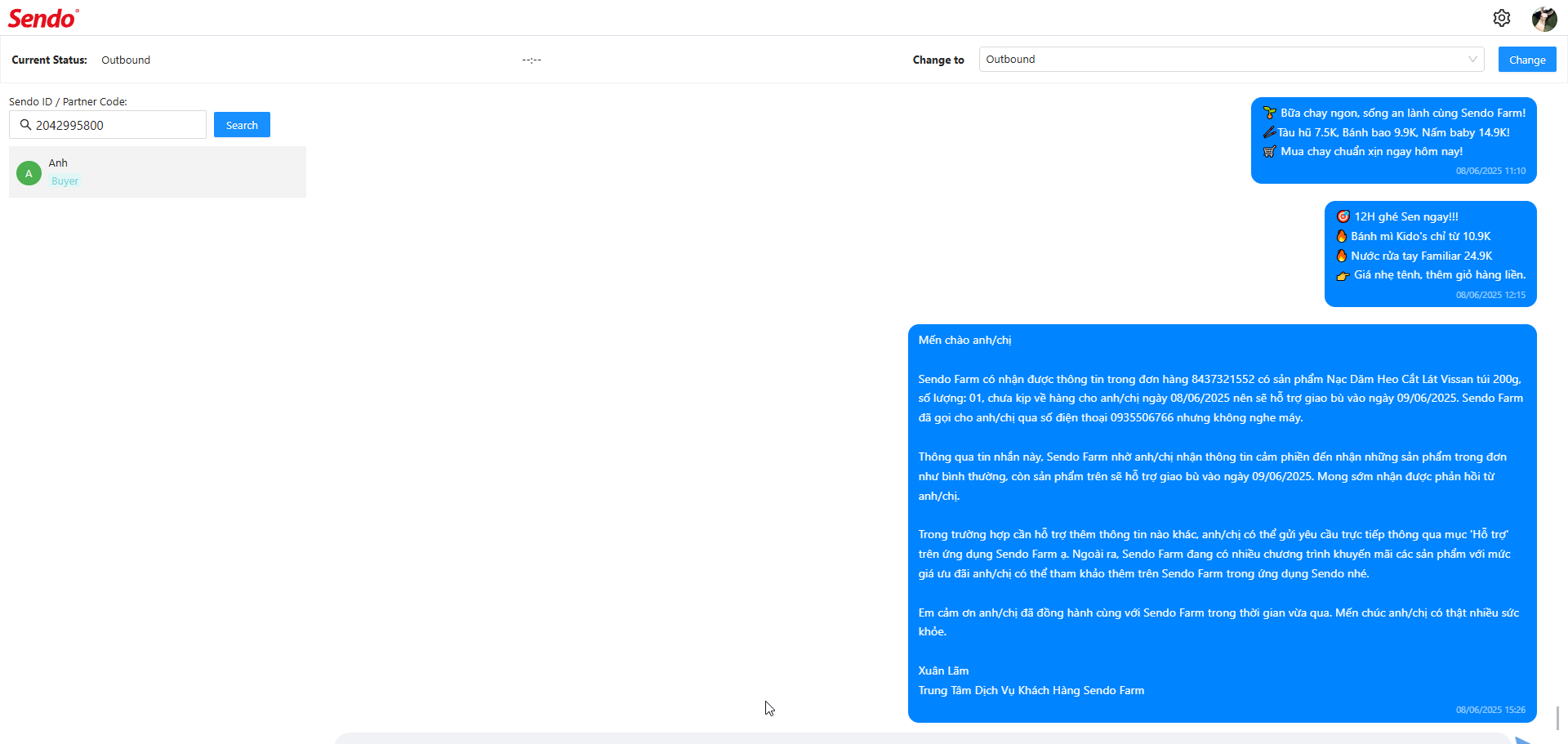This screenshot has height=744, width=1568.
Task: Select the 'Bữa chay ngon' promo message
Action: 1394,140
